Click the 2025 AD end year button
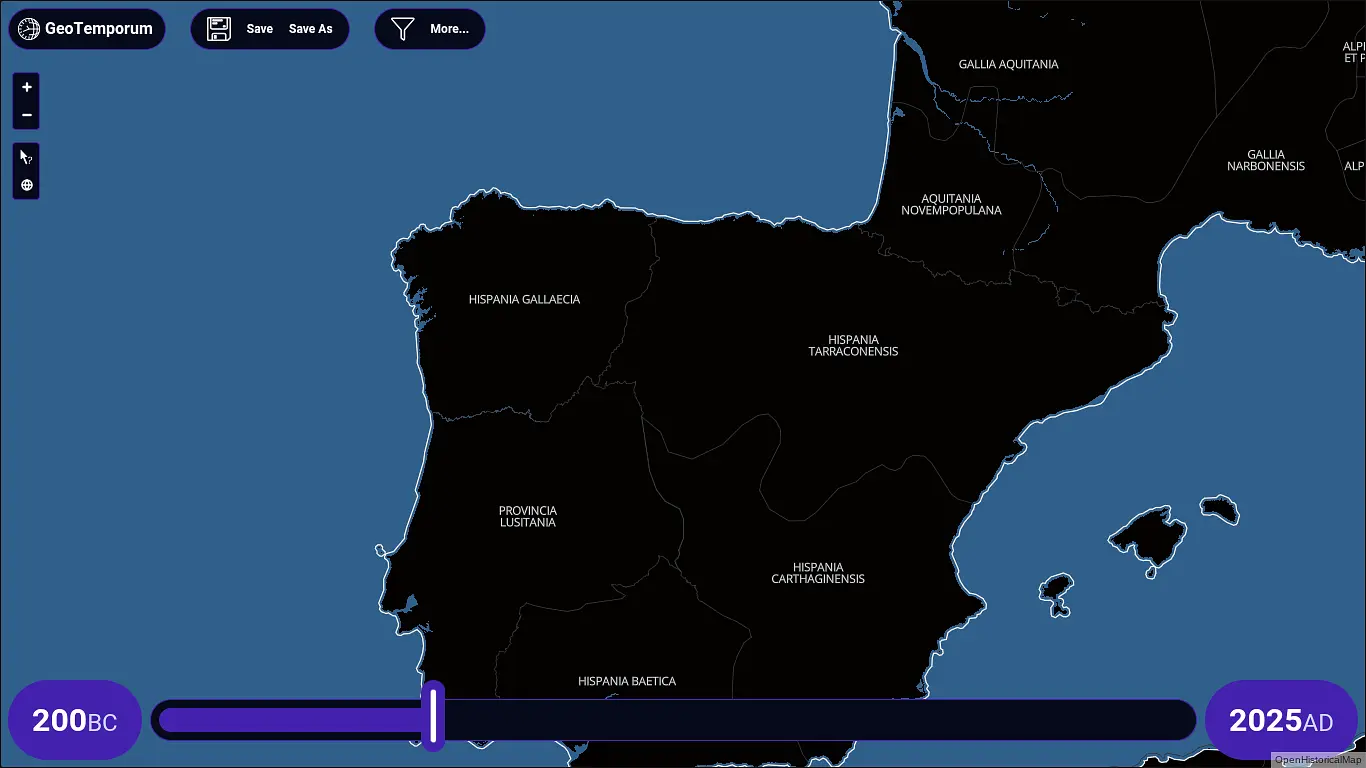 point(1280,720)
